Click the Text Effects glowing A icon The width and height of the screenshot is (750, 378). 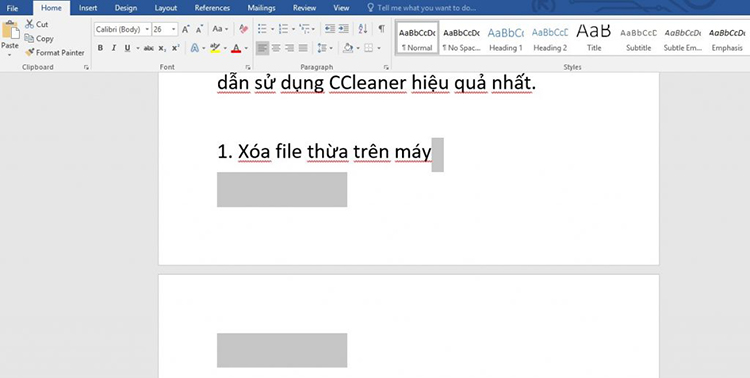click(195, 48)
